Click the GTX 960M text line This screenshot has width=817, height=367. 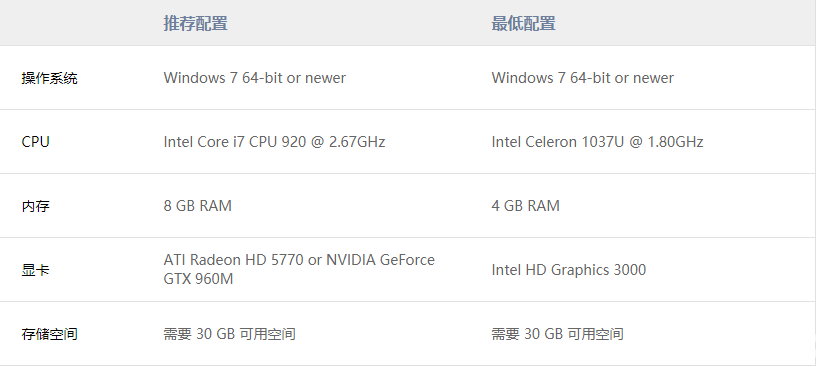click(198, 279)
